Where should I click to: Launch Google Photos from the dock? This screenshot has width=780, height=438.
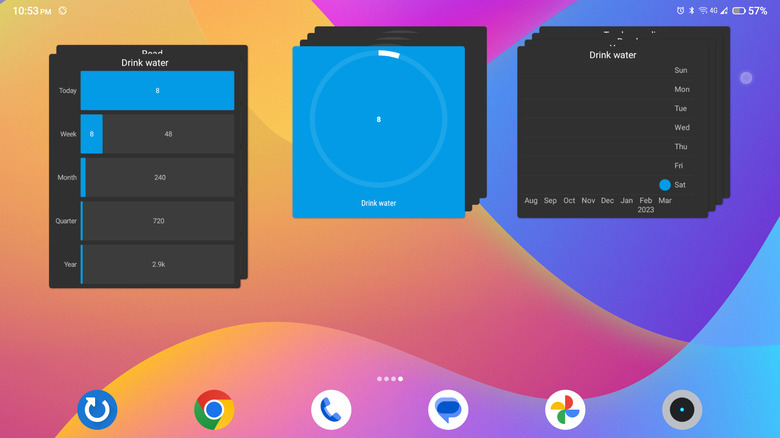[x=565, y=410]
